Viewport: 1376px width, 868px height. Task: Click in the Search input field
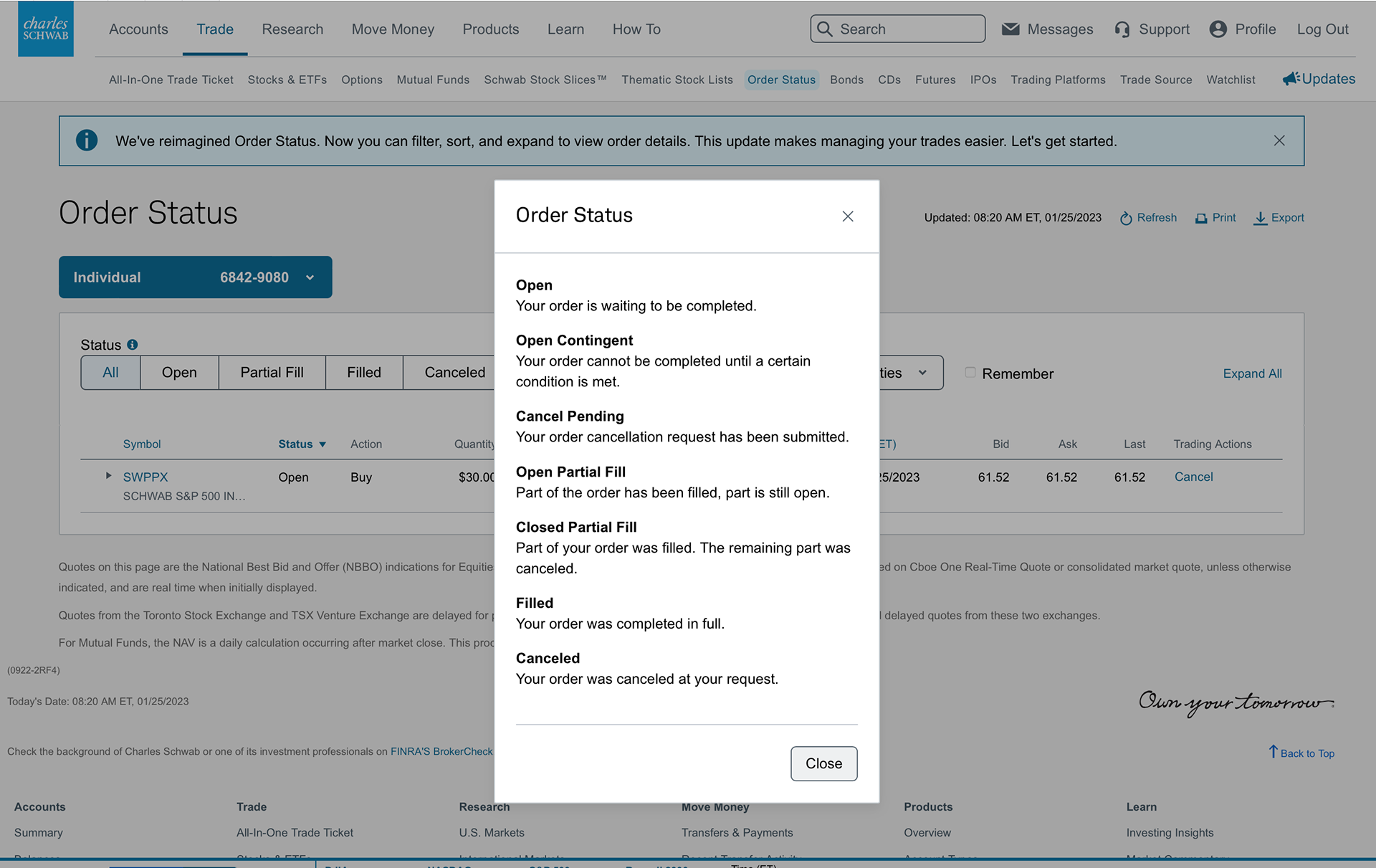coord(898,29)
